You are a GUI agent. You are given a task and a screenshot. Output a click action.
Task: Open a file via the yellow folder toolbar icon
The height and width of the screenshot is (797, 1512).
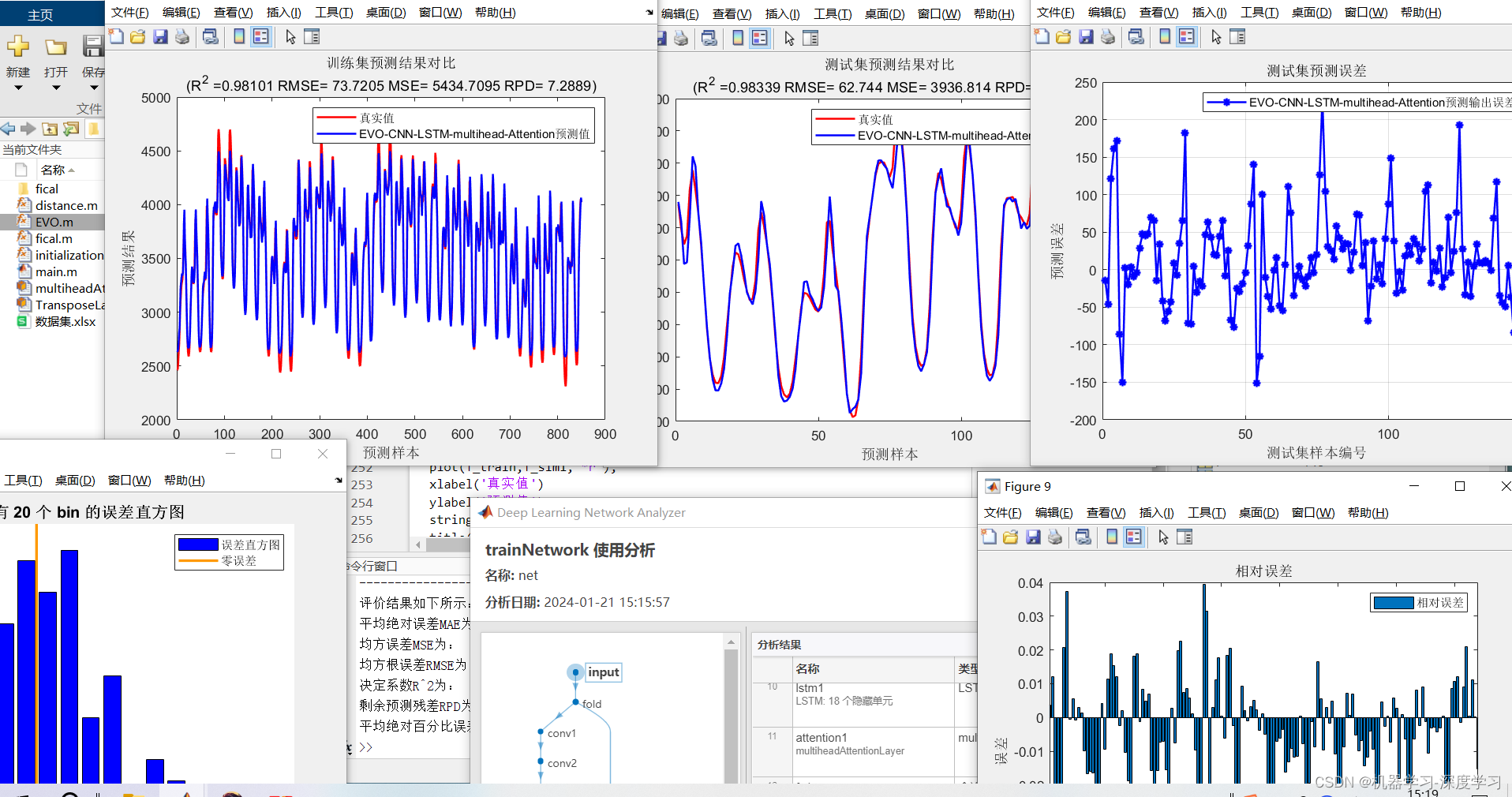138,36
